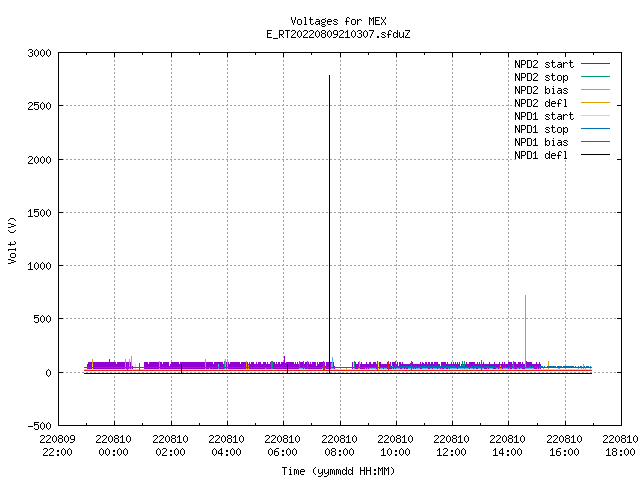Click the light blue NPD2 bias spike near 14:30

click(525, 329)
